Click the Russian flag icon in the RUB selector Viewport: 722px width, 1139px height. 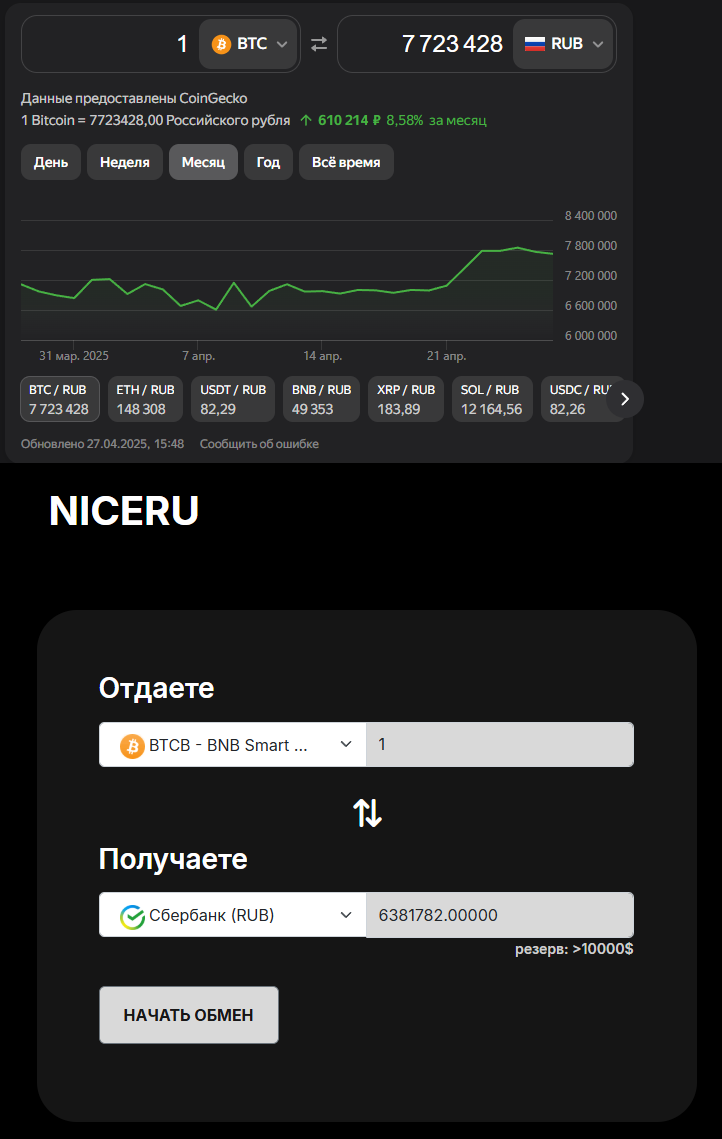click(x=535, y=44)
